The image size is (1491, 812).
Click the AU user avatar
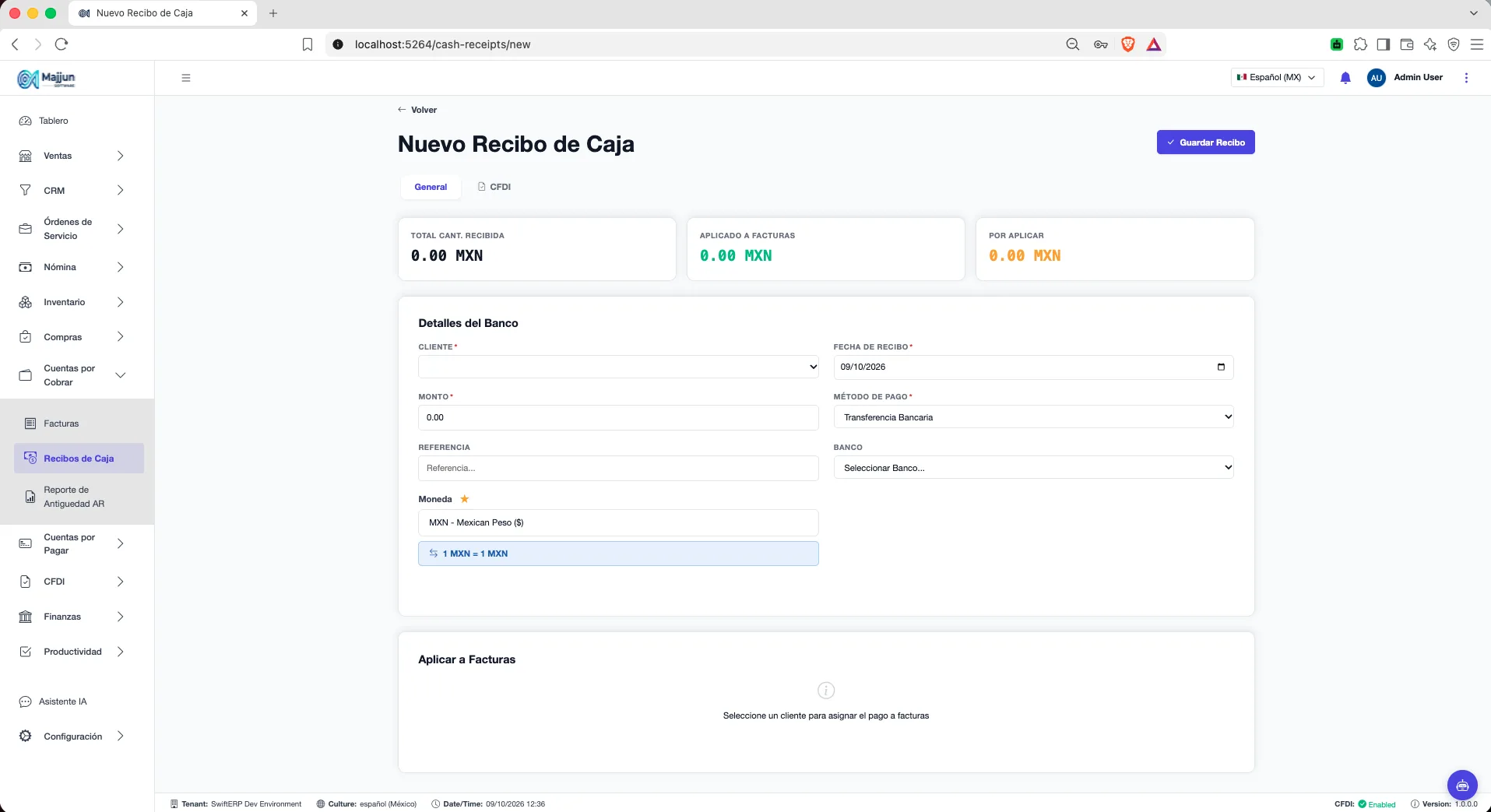[1376, 78]
